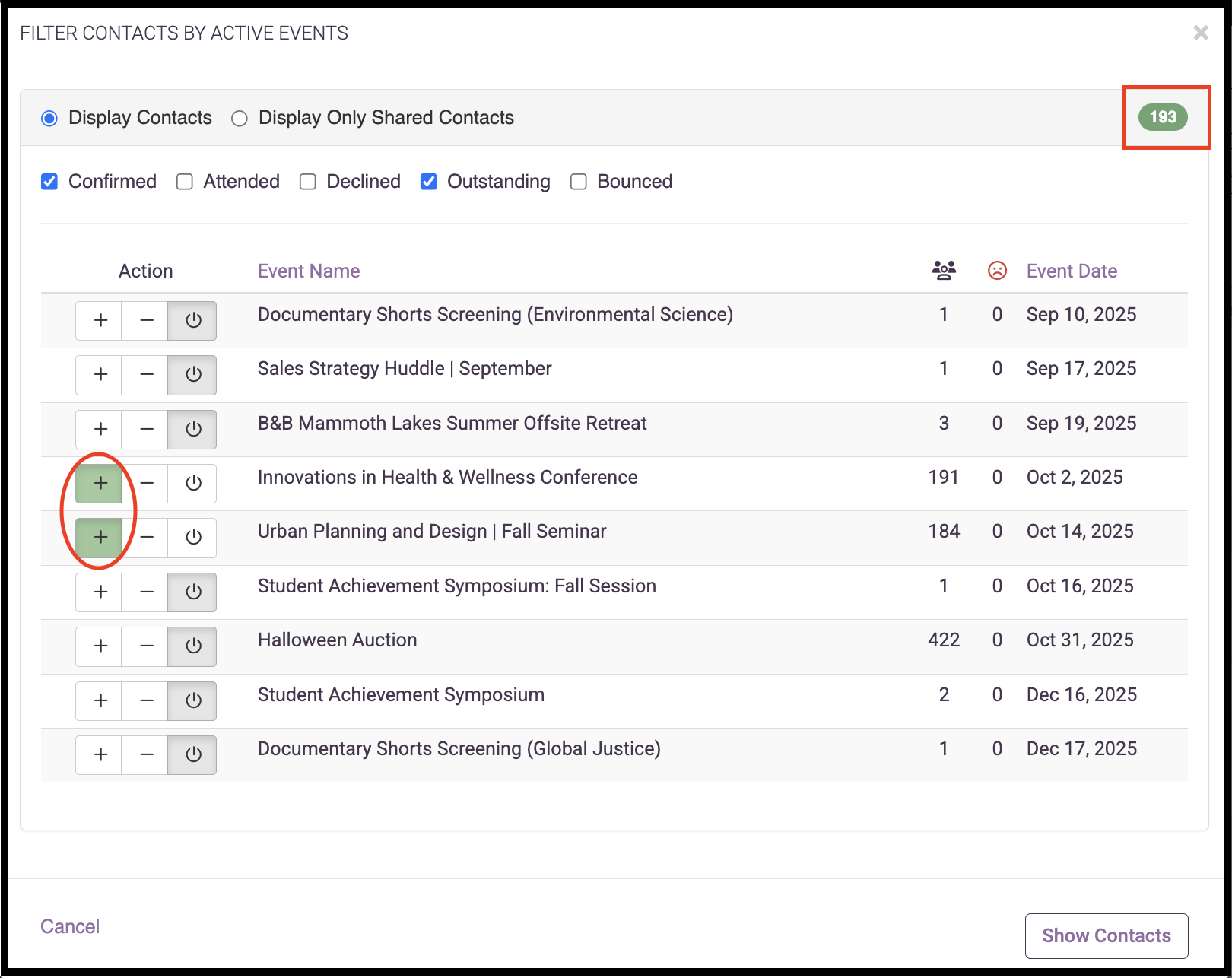Enable the Declined checkbox
The height and width of the screenshot is (978, 1232).
click(307, 182)
